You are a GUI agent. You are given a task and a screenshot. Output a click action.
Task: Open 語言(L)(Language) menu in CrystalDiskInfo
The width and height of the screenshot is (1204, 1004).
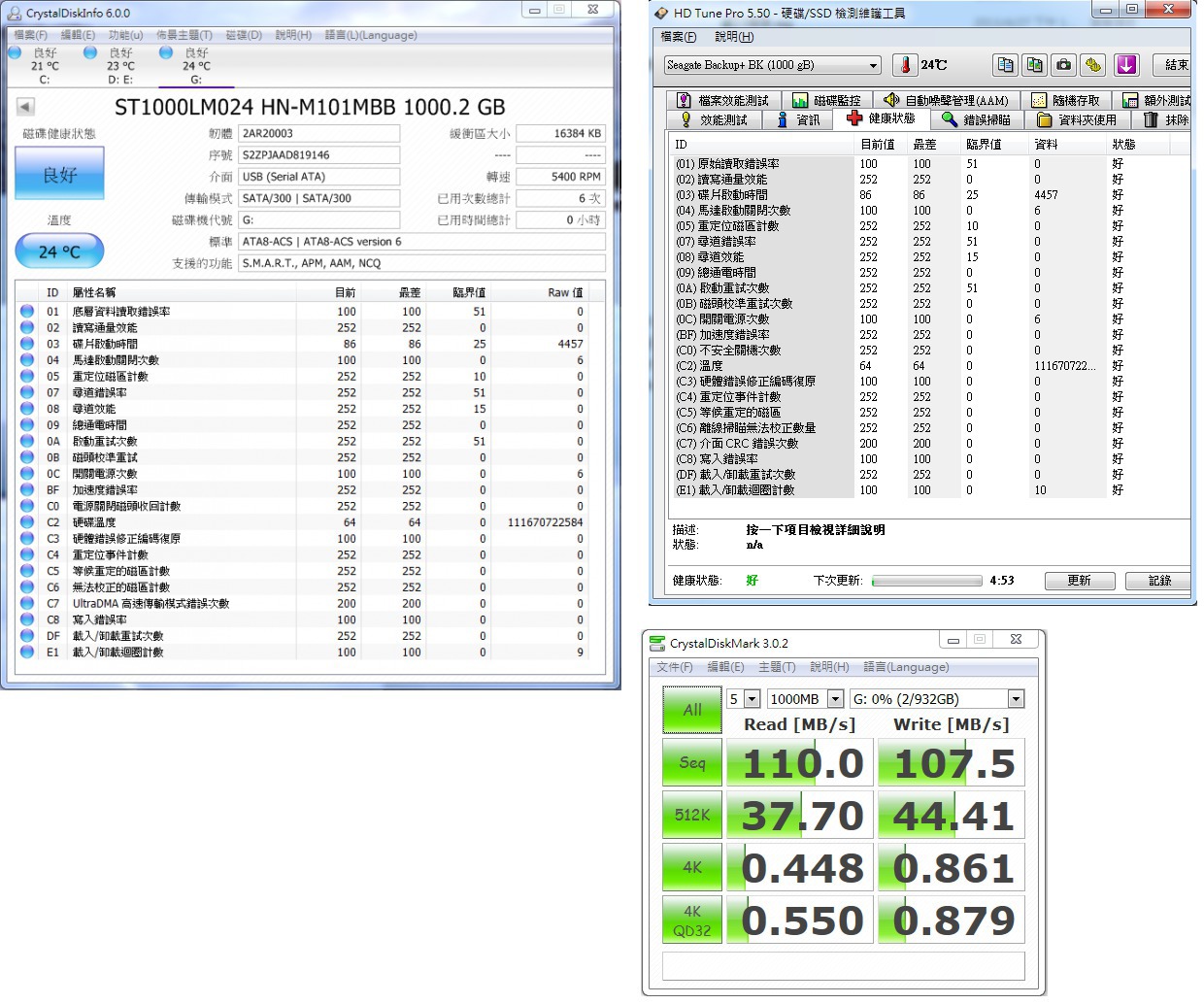[371, 35]
